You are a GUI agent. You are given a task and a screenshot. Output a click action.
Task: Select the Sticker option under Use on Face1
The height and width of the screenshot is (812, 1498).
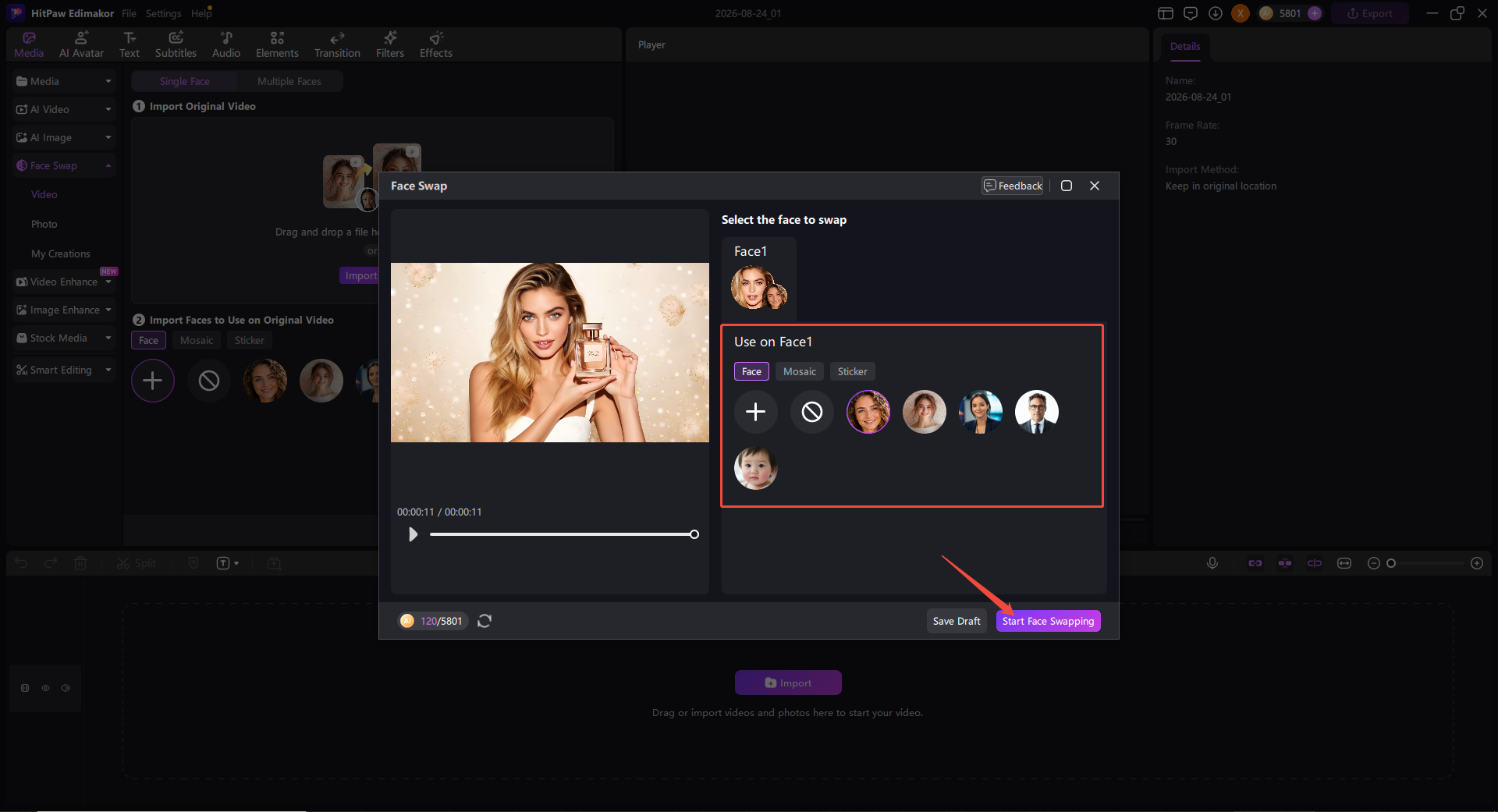[x=853, y=371]
